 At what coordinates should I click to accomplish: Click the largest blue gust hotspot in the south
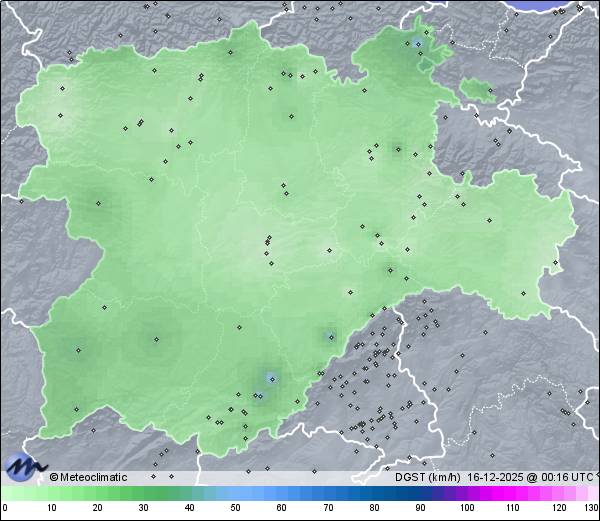(270, 379)
